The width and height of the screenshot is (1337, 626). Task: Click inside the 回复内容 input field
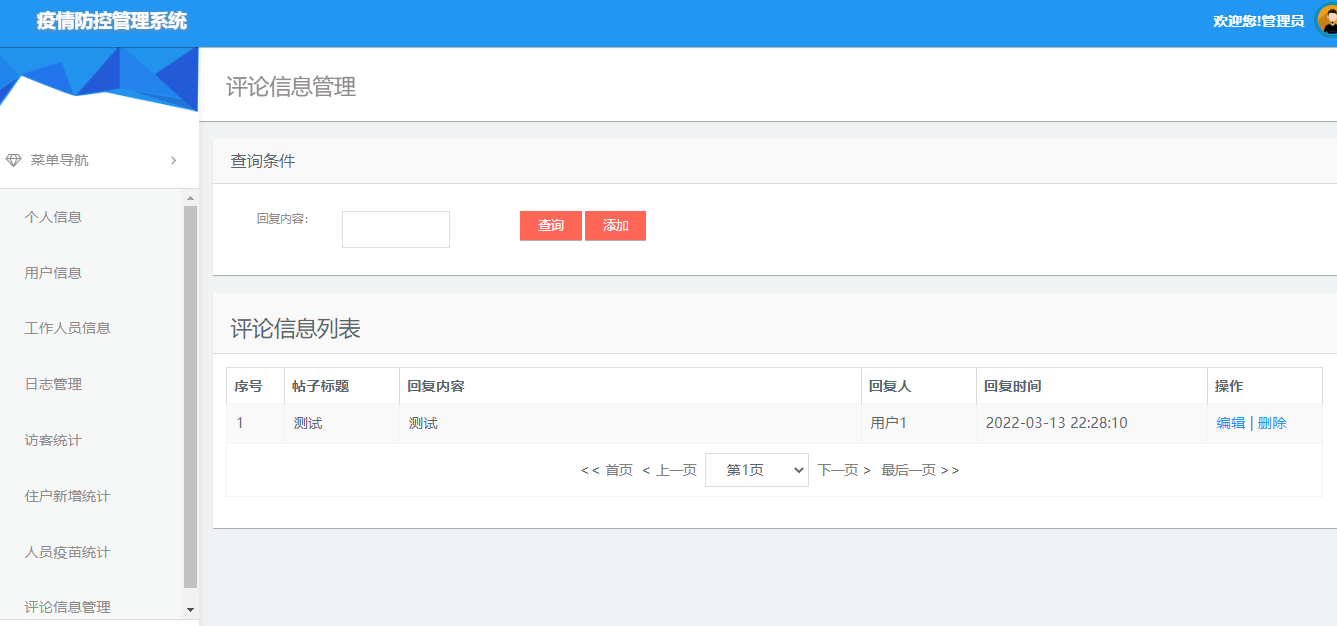click(395, 229)
